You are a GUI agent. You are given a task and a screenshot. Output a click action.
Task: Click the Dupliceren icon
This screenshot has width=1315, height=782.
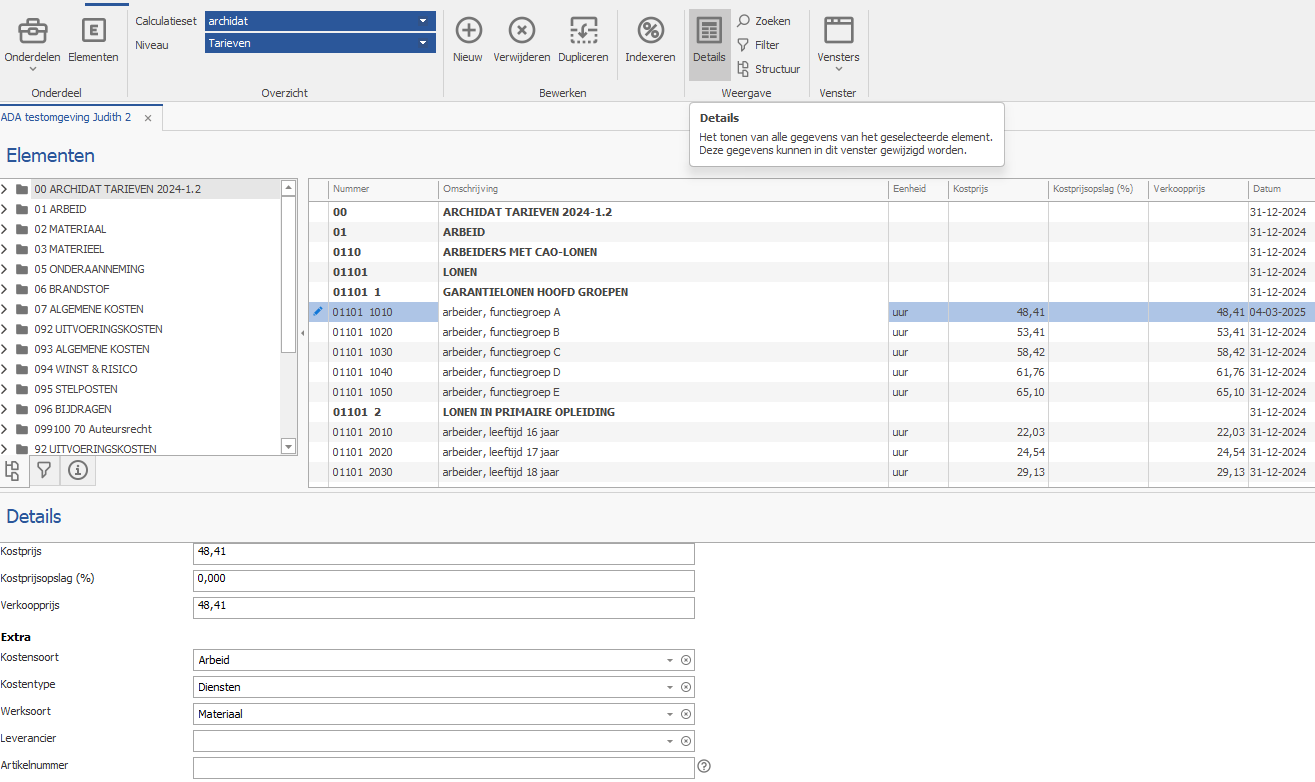pos(583,30)
